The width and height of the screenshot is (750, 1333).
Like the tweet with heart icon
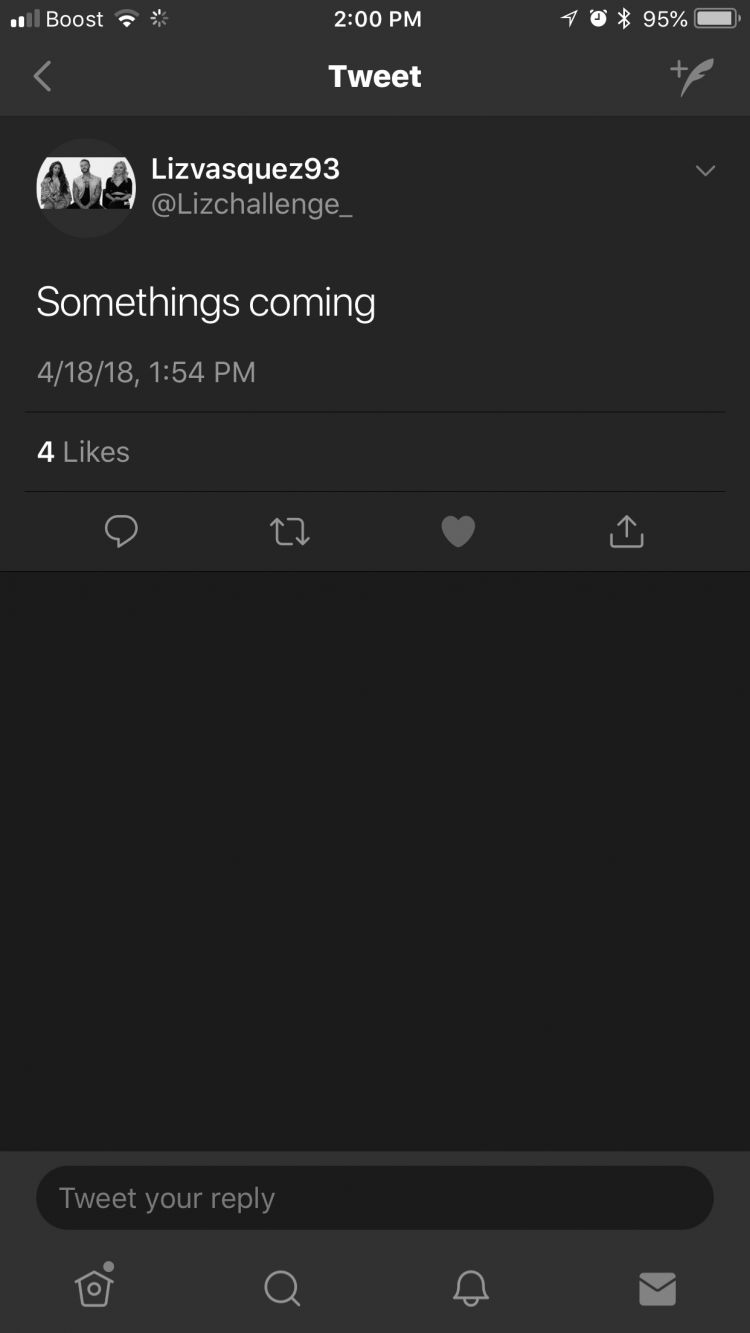(x=458, y=532)
